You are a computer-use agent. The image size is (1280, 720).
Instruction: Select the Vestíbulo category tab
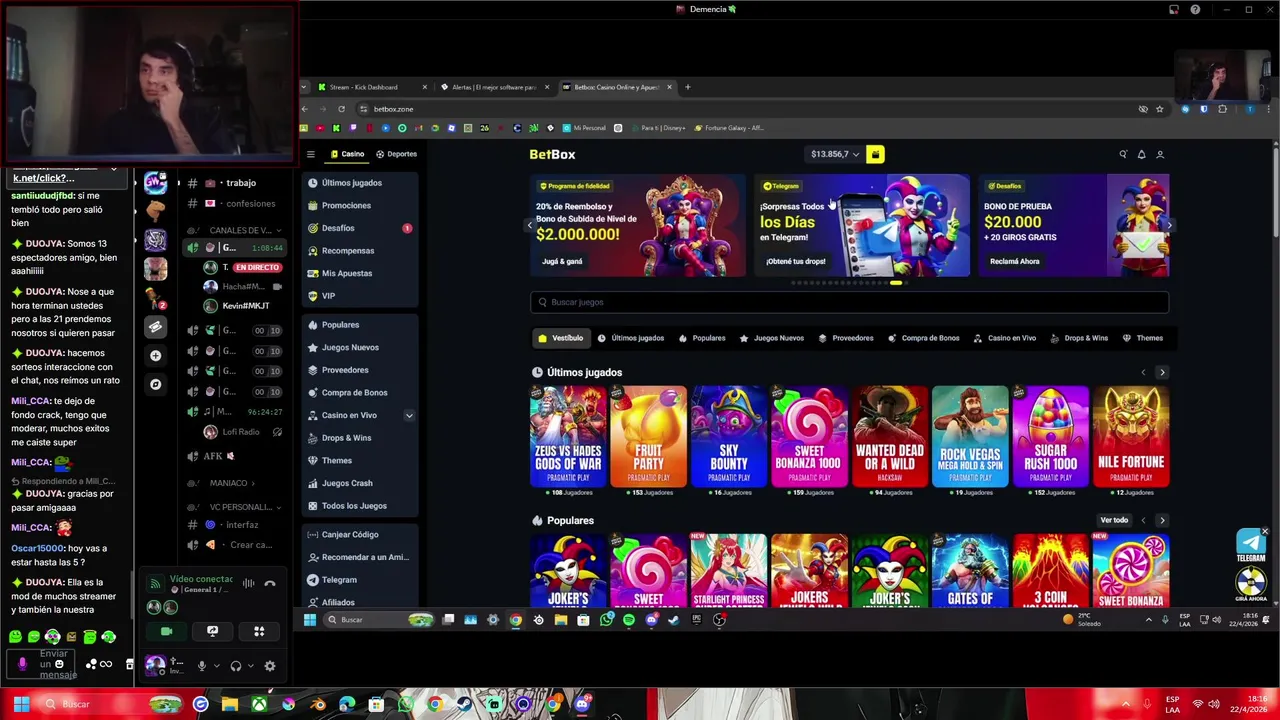[x=560, y=338]
